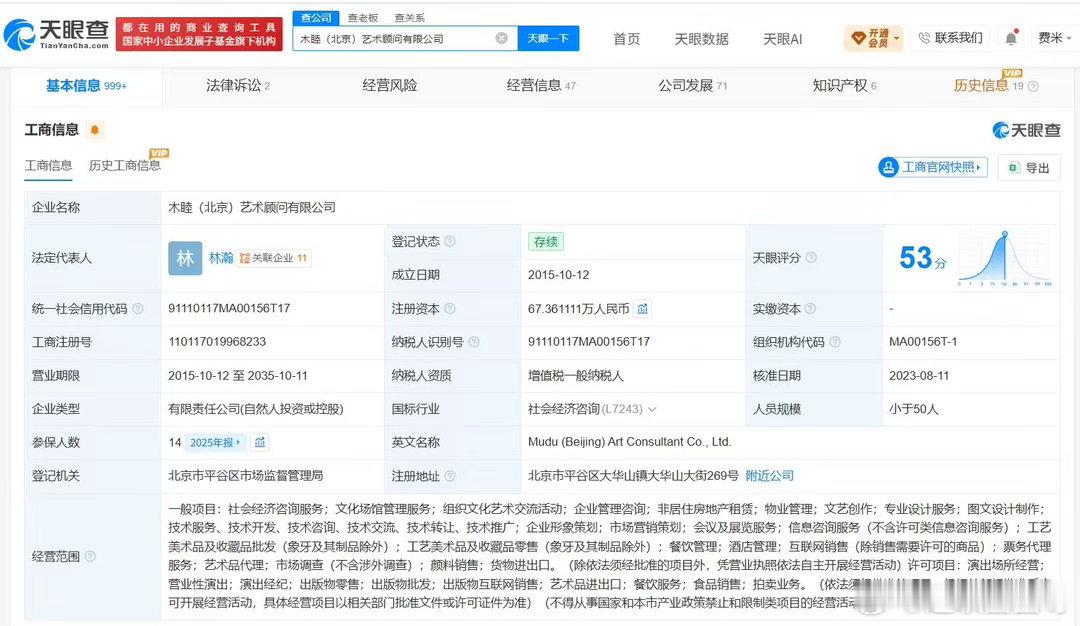
Task: Switch to 查老板 search tab
Action: point(363,18)
